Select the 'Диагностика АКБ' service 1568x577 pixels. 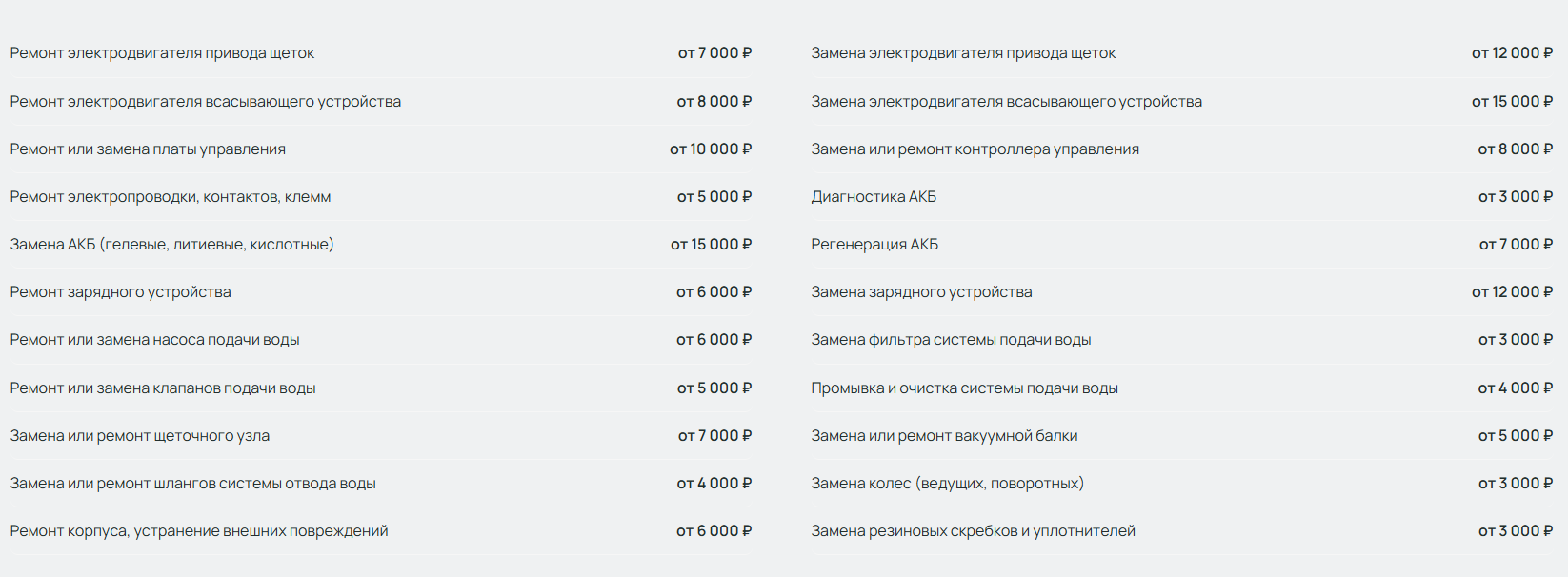874,197
